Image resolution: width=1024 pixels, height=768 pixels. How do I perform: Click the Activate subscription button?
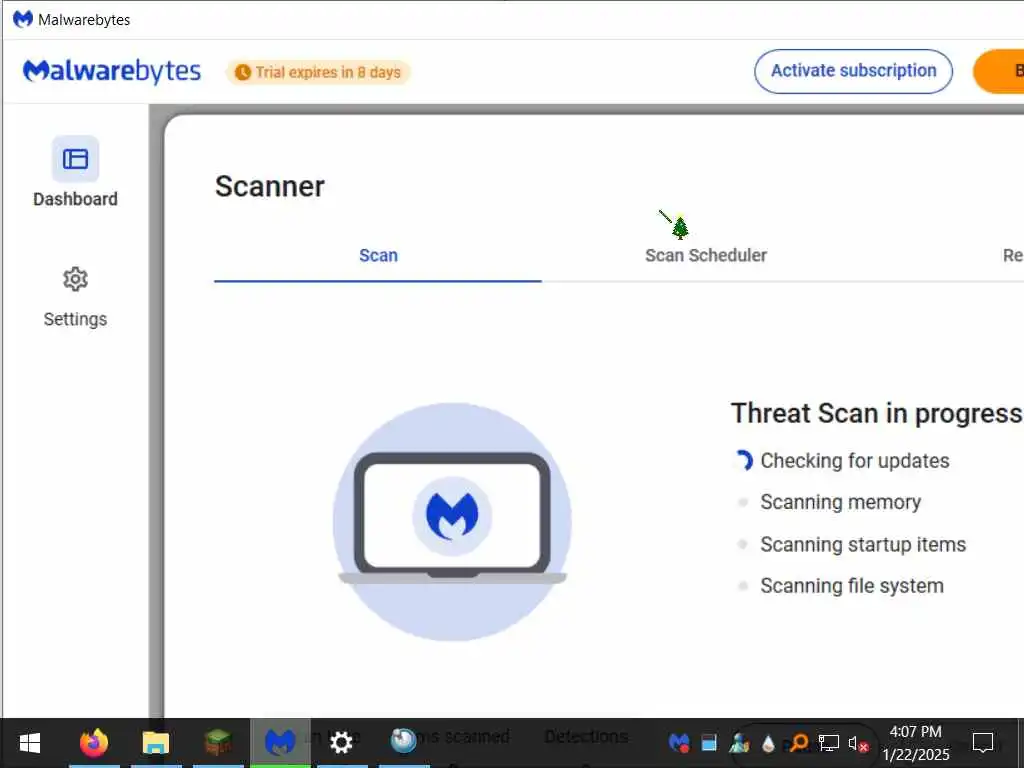tap(853, 71)
